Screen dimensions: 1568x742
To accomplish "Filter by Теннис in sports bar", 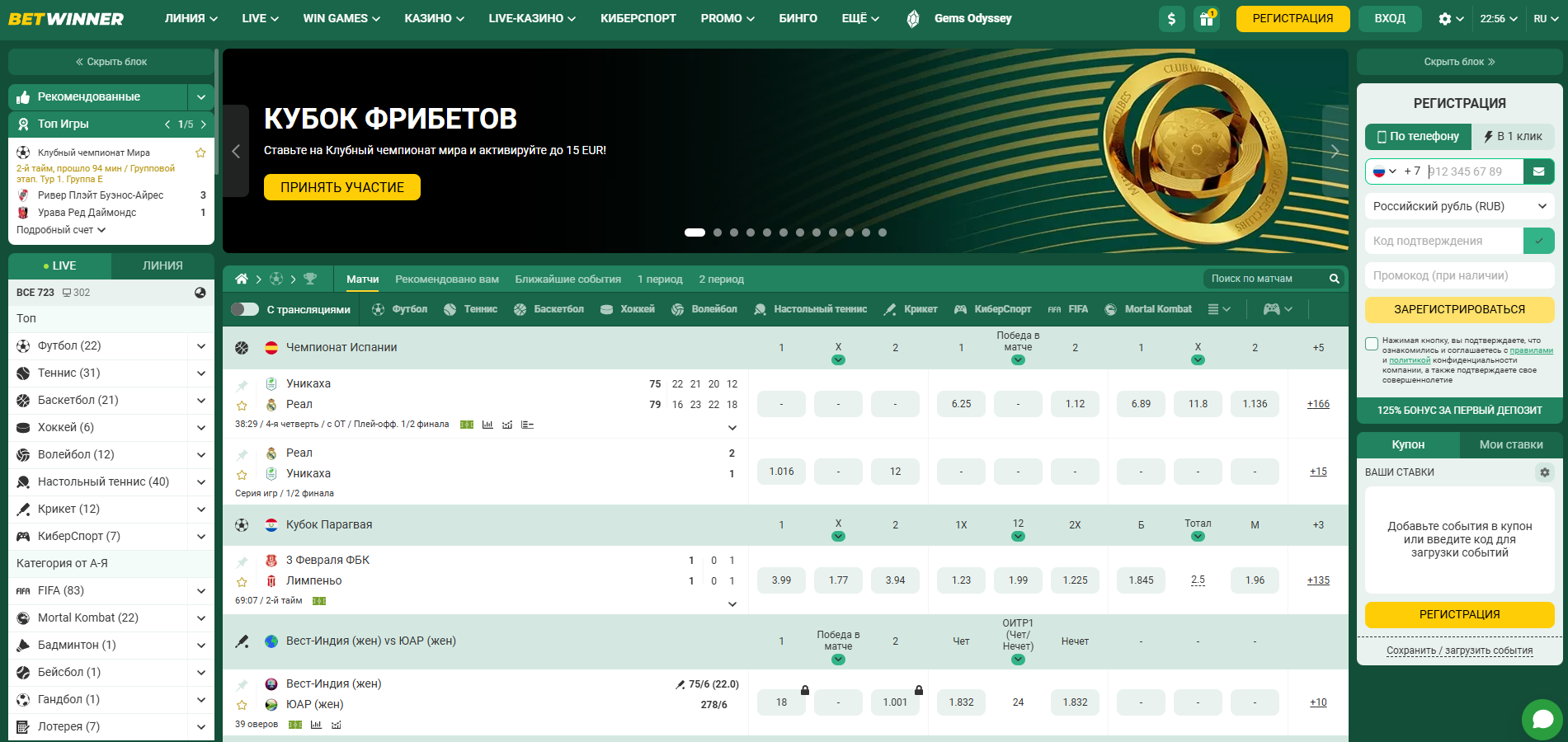I will (470, 309).
